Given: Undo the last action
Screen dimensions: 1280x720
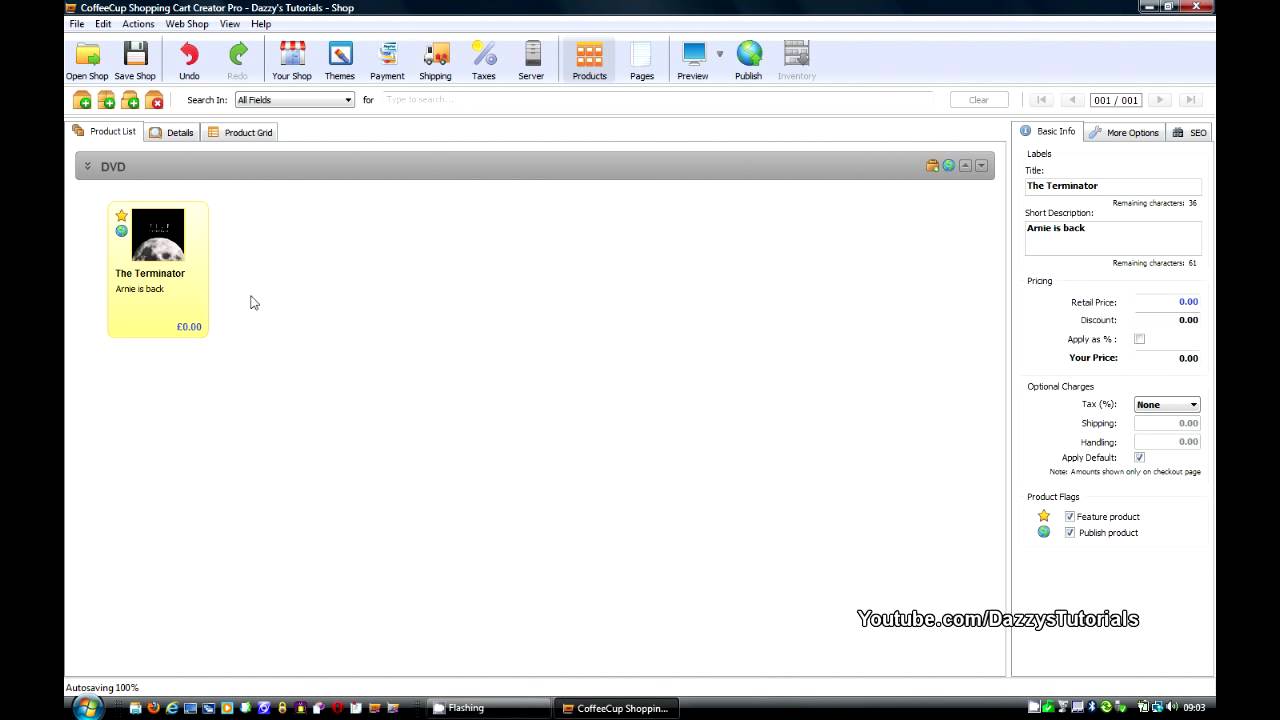Looking at the screenshot, I should [189, 61].
